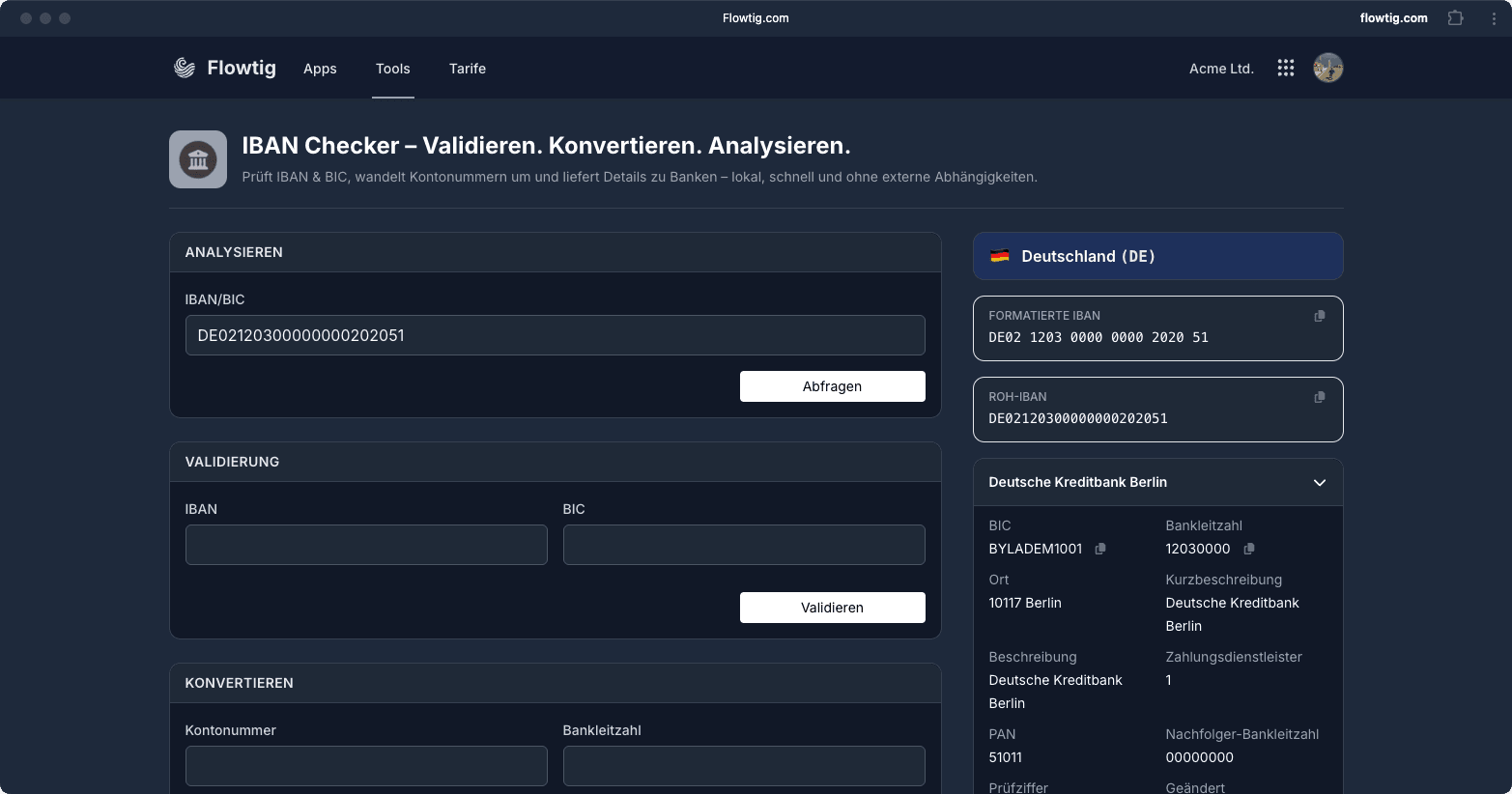Copy the raw ROH-IBAN value
Viewport: 1512px width, 794px height.
[1320, 397]
